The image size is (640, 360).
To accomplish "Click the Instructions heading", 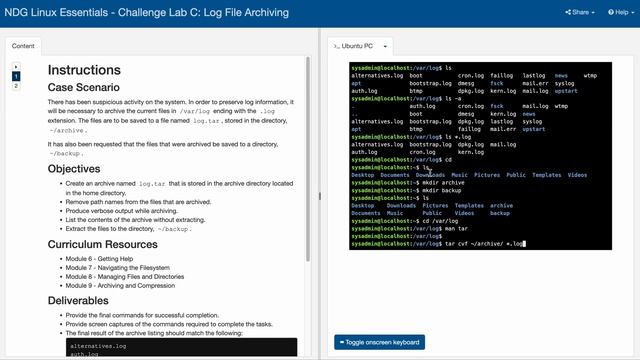I will pos(84,70).
